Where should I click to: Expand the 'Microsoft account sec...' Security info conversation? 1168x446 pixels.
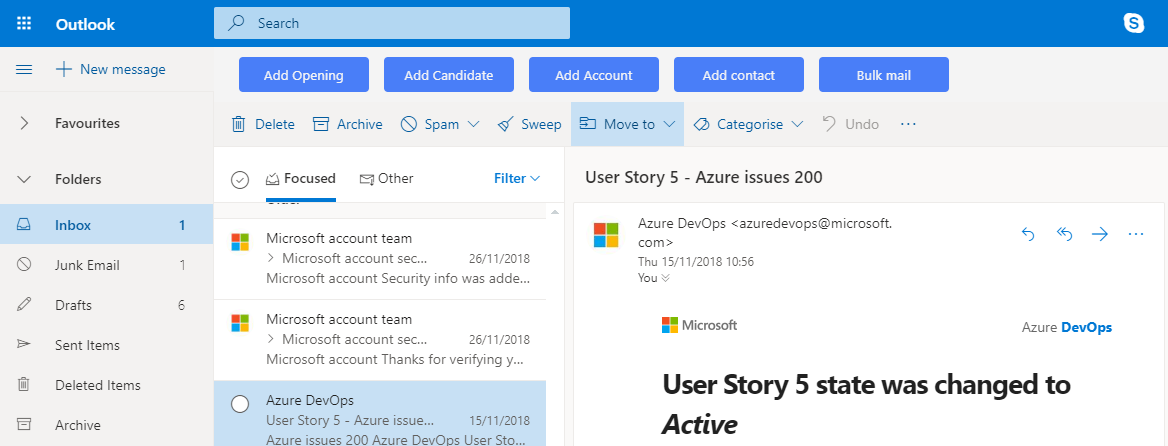(x=270, y=258)
